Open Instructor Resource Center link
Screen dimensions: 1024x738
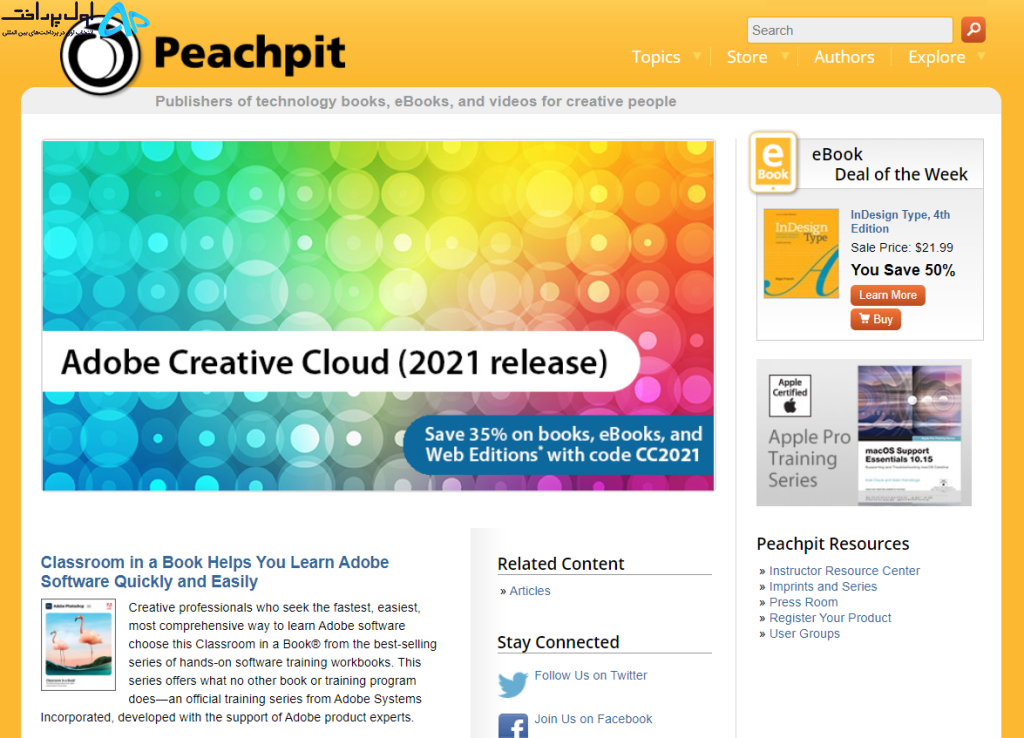(x=844, y=571)
